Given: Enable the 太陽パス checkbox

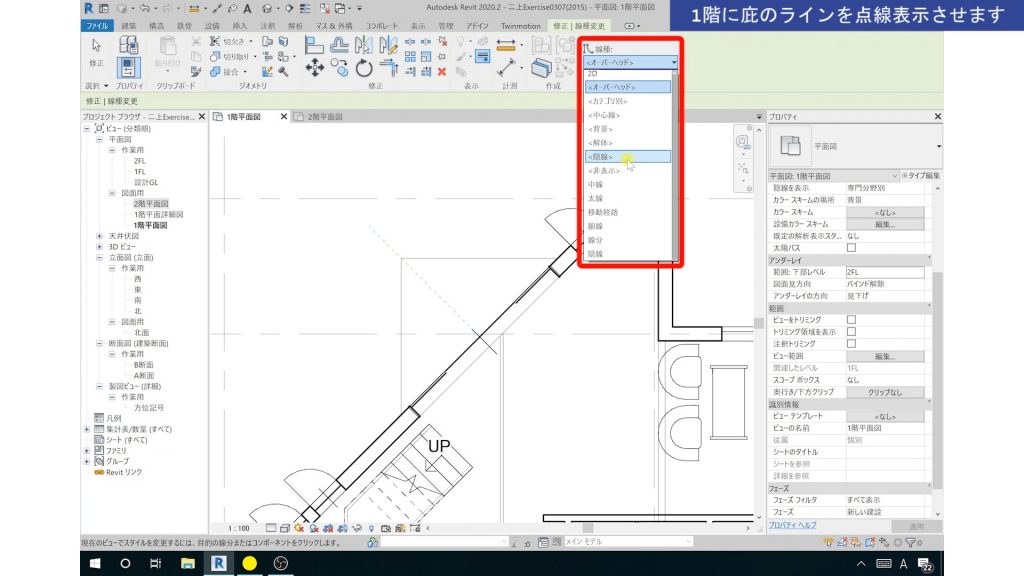Looking at the screenshot, I should tap(852, 247).
